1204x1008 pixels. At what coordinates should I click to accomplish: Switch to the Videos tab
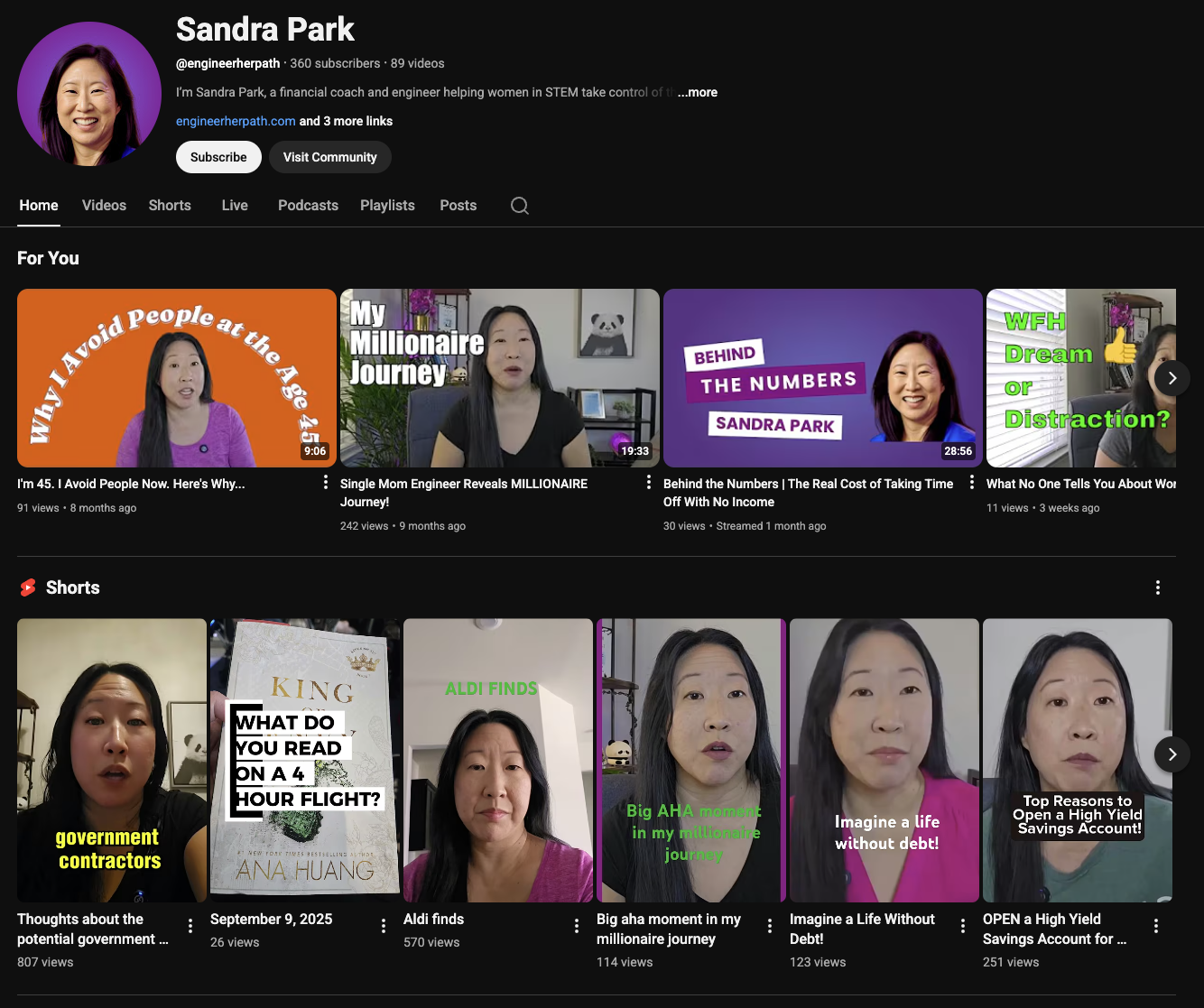[104, 206]
